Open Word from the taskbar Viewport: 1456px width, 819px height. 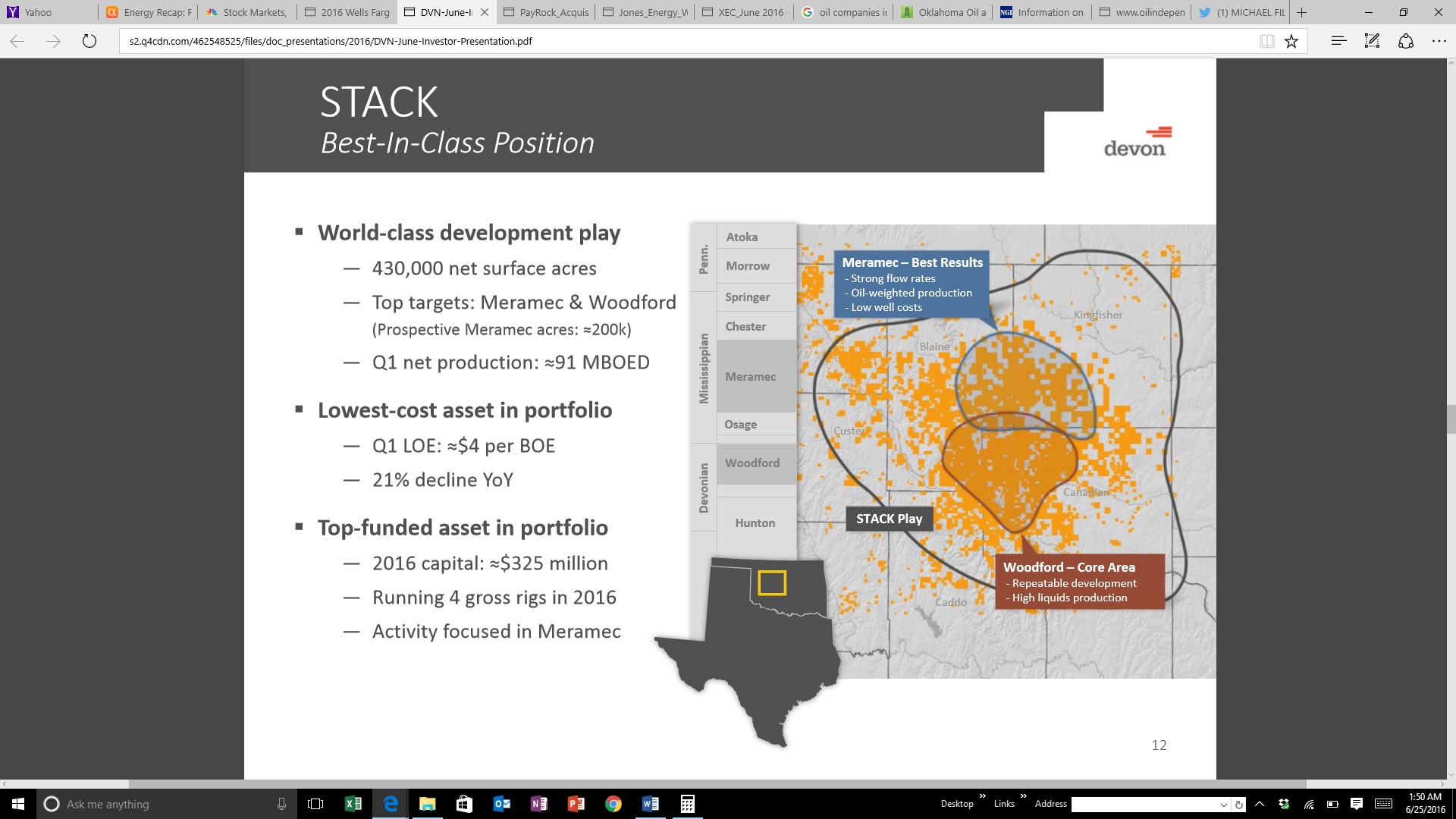point(650,804)
